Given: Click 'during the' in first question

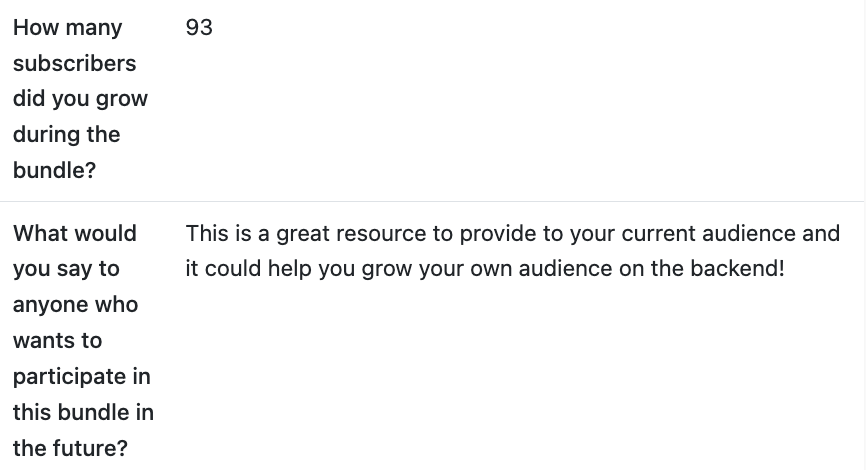Looking at the screenshot, I should tap(66, 135).
